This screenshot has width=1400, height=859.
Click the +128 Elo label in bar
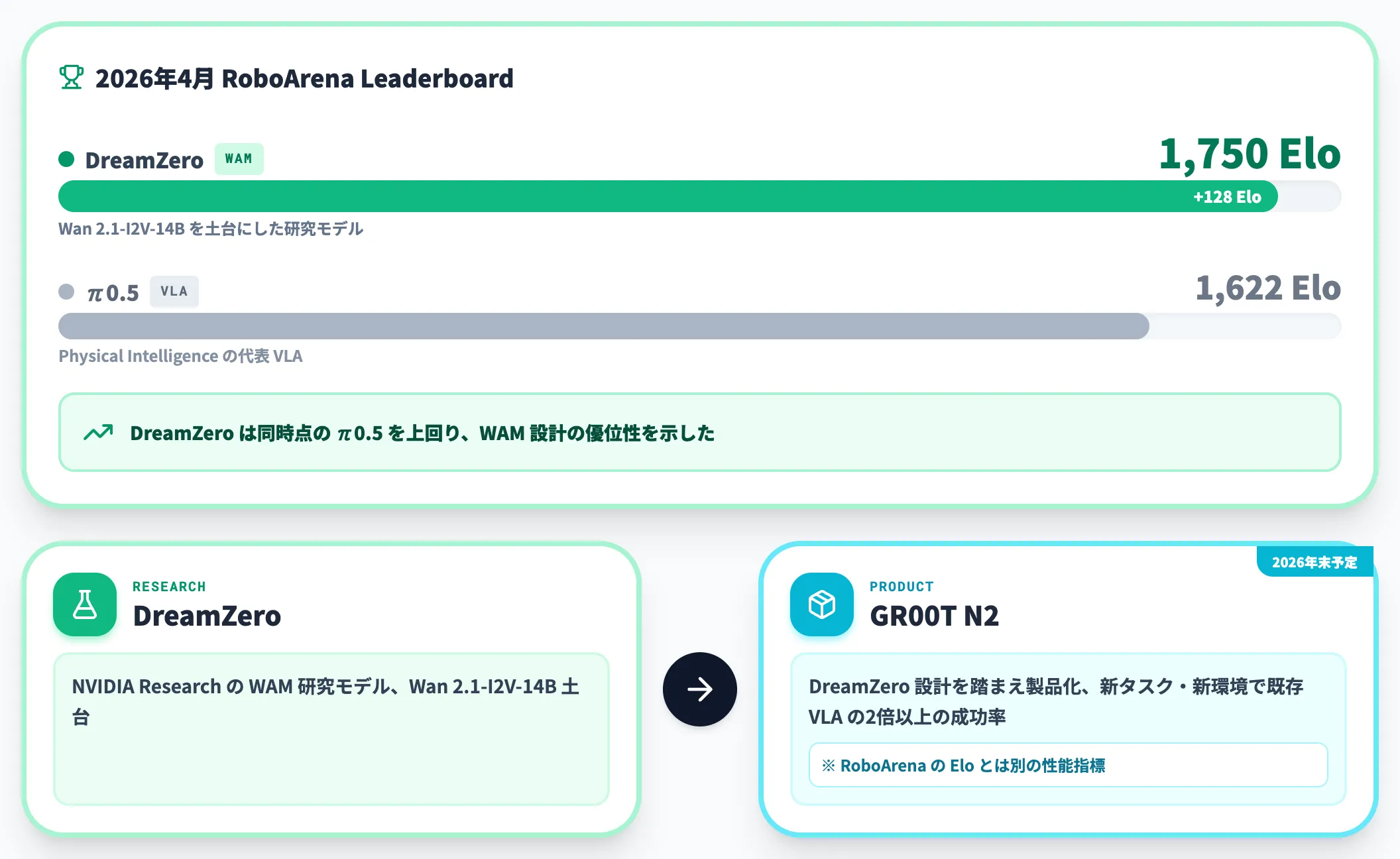1227,197
